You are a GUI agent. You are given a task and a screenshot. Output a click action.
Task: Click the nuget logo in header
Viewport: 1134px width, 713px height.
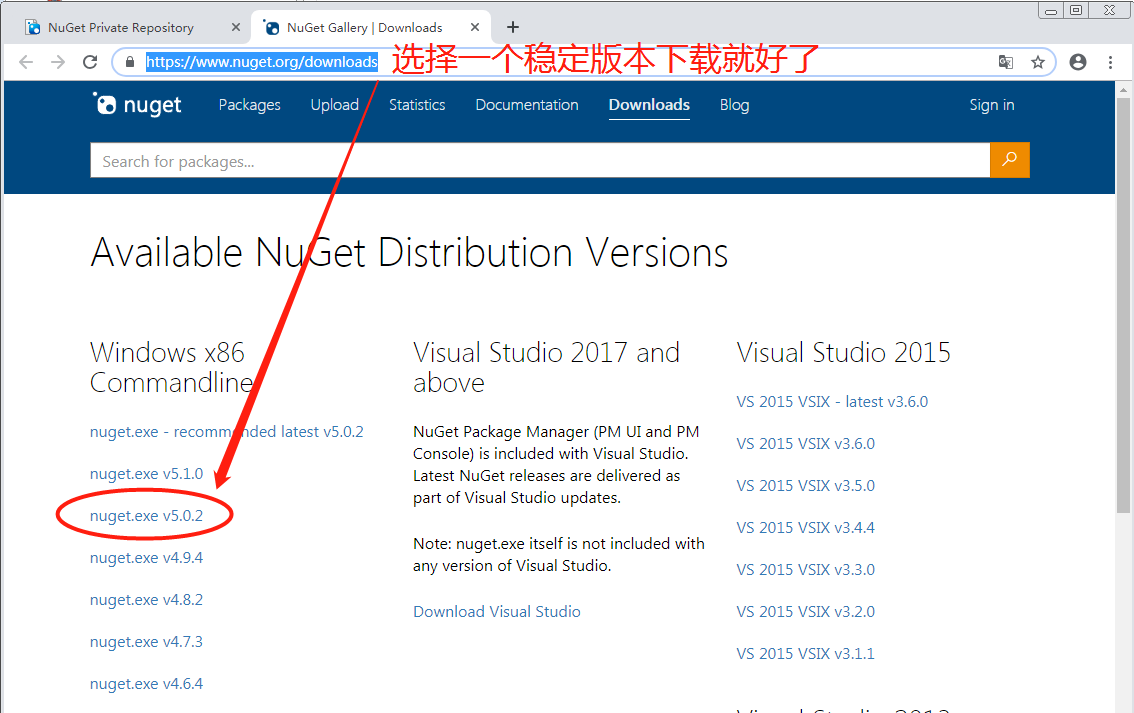click(x=137, y=105)
